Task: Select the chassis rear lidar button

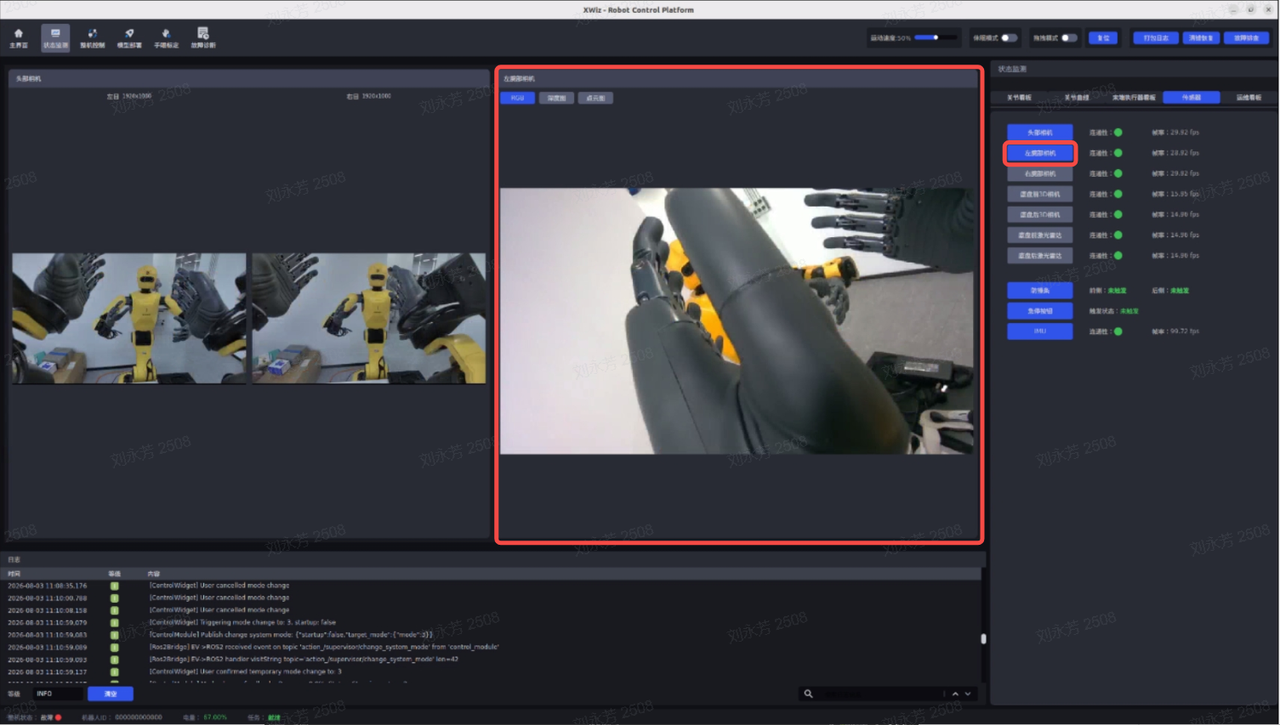Action: coord(1040,256)
